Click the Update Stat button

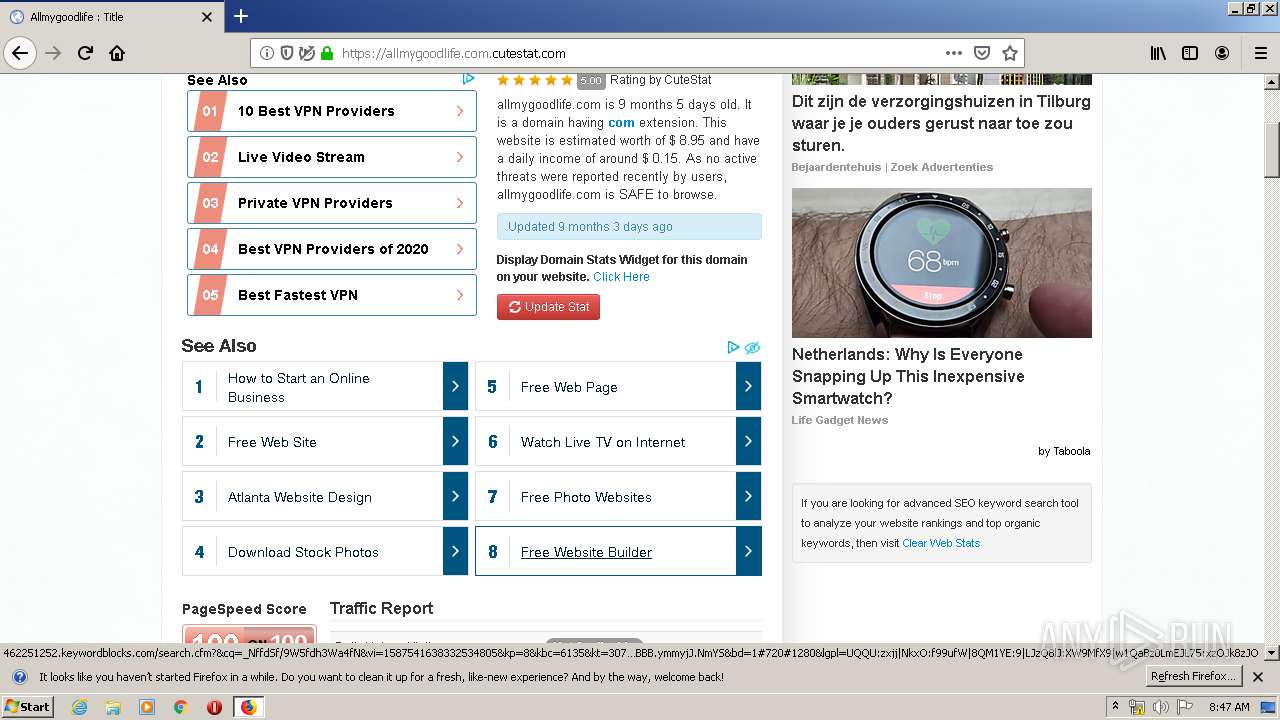(548, 307)
